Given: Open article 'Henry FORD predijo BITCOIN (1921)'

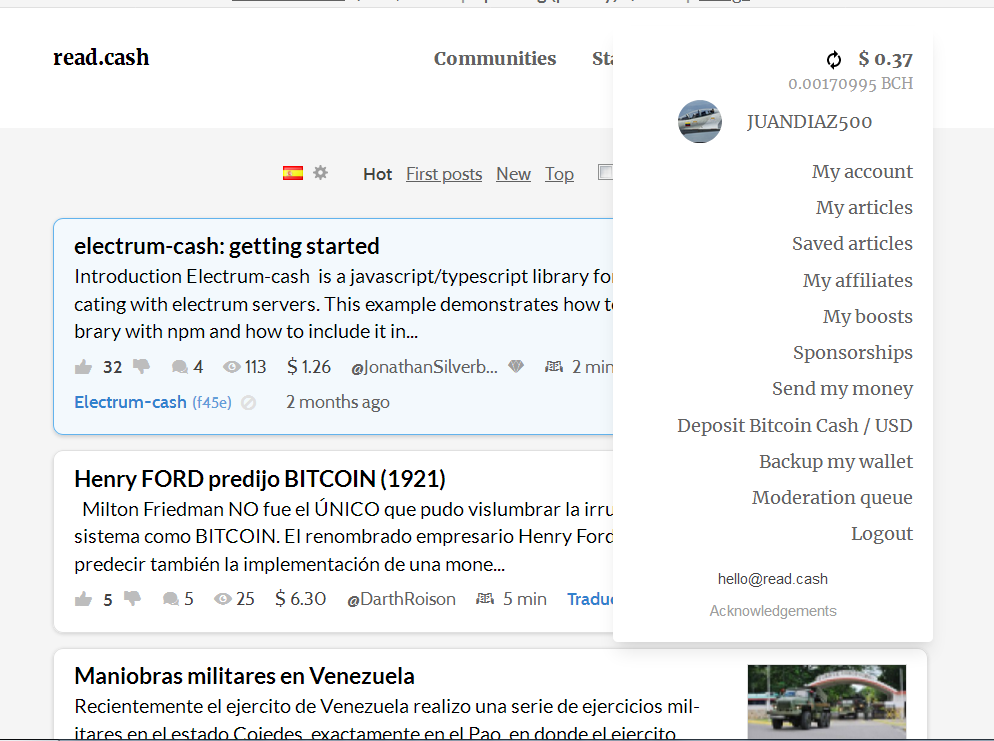Looking at the screenshot, I should (260, 479).
